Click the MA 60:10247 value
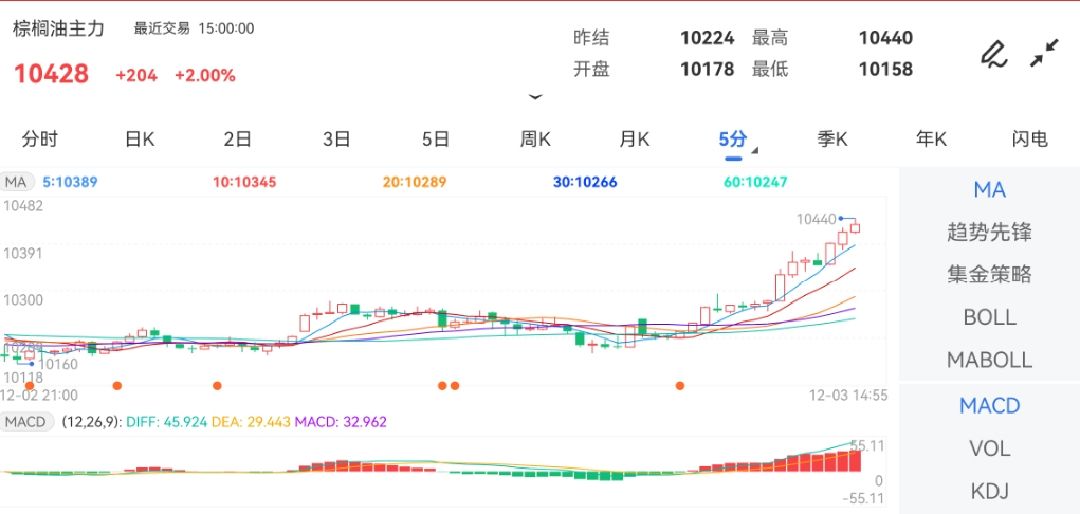1080x514 pixels. tap(756, 183)
